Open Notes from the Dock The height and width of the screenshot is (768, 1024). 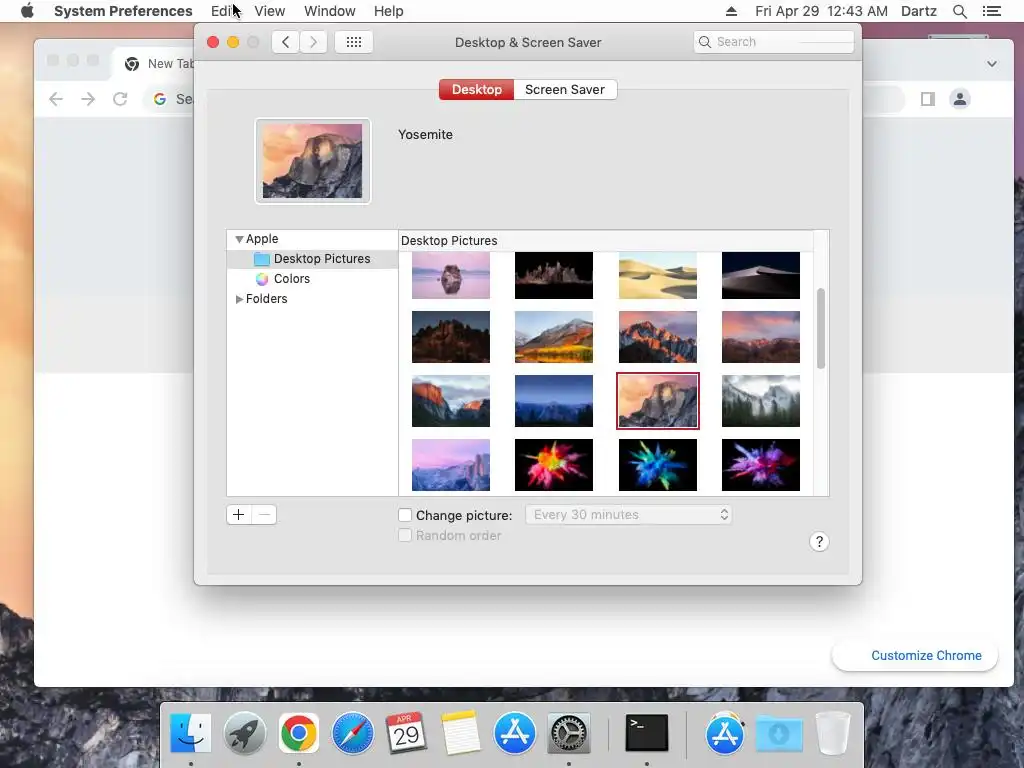pos(460,733)
